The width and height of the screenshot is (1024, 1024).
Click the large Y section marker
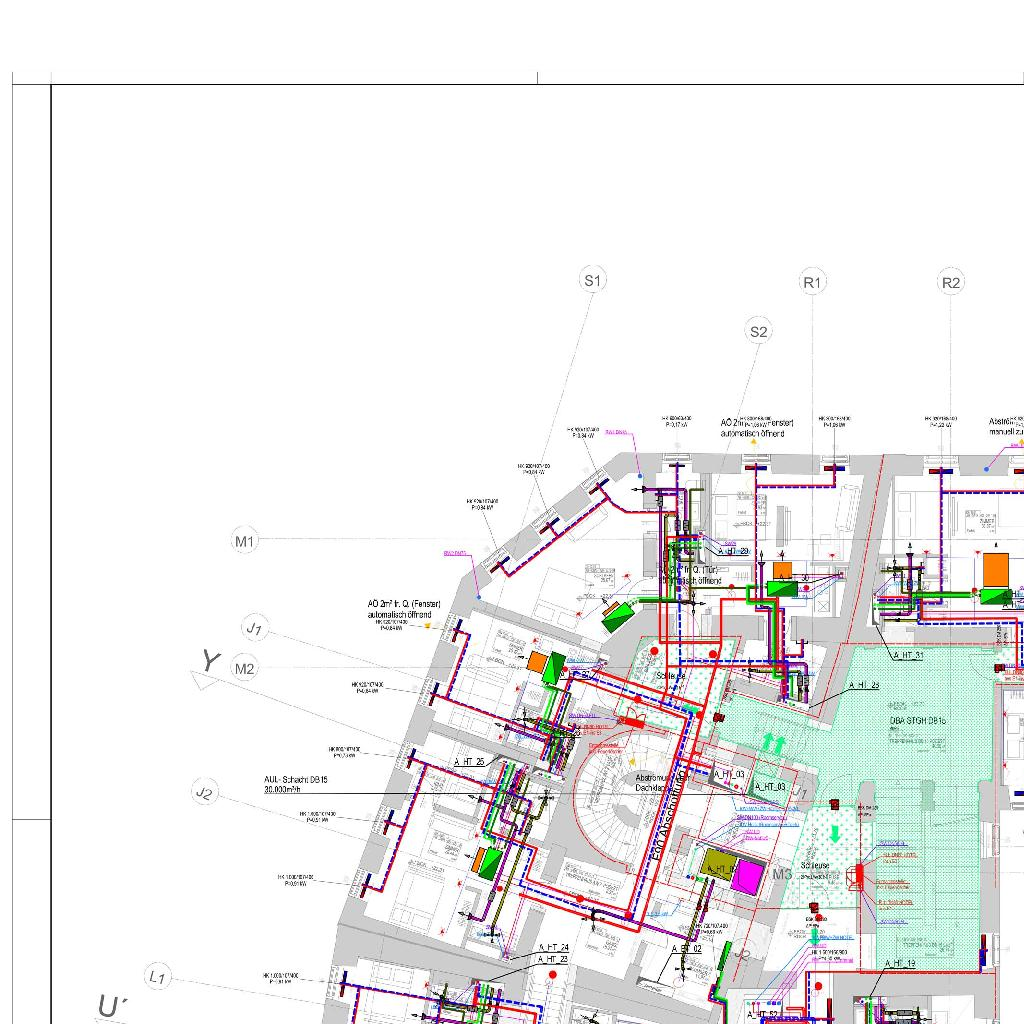point(209,661)
